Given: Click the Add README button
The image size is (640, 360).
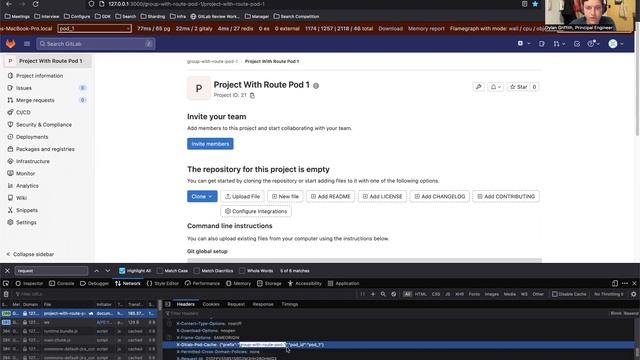Looking at the screenshot, I should (x=331, y=196).
